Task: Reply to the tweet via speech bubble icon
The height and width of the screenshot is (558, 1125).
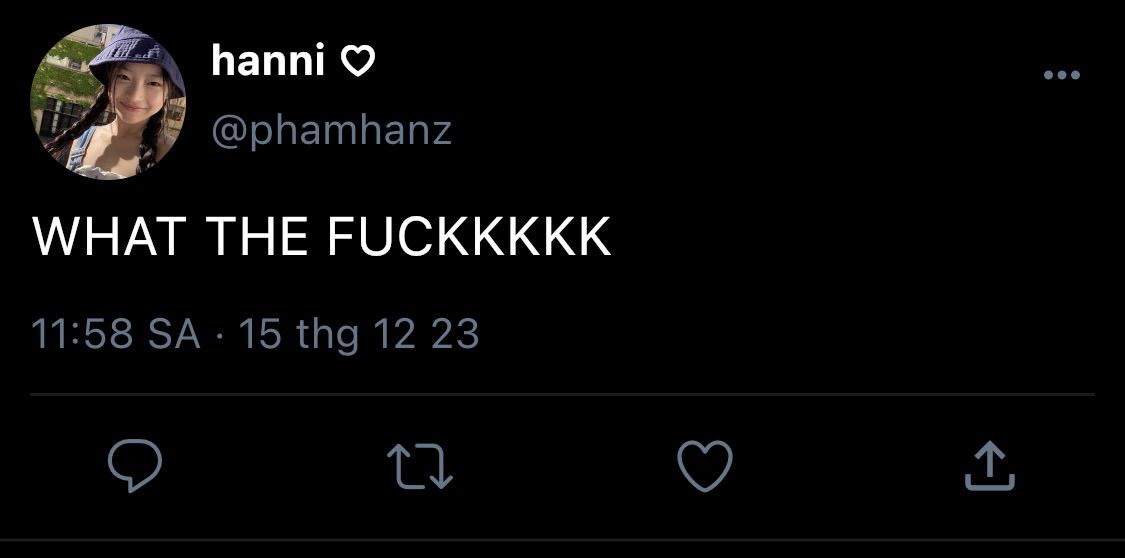Action: (135, 466)
